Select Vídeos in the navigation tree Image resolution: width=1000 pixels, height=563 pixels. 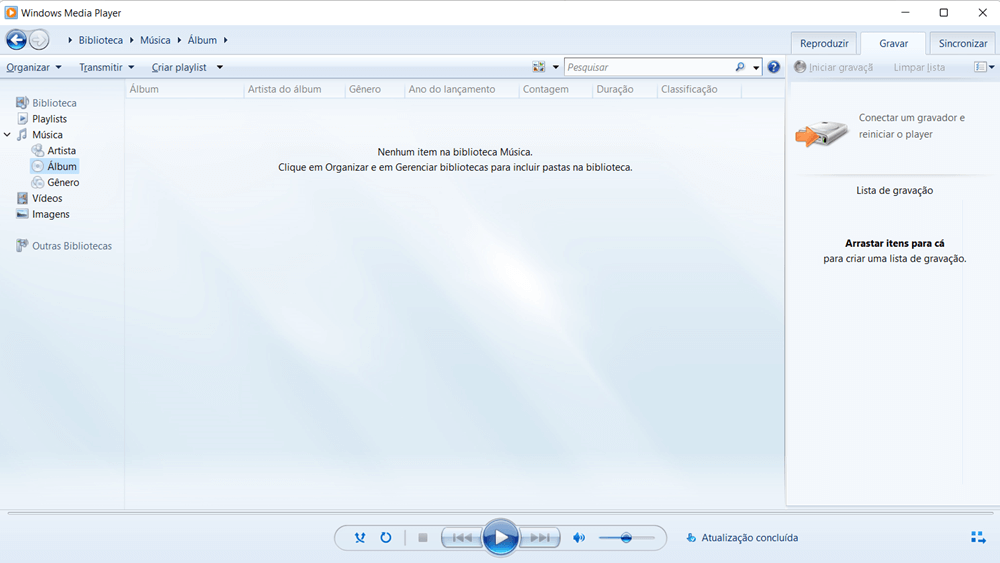pos(47,198)
